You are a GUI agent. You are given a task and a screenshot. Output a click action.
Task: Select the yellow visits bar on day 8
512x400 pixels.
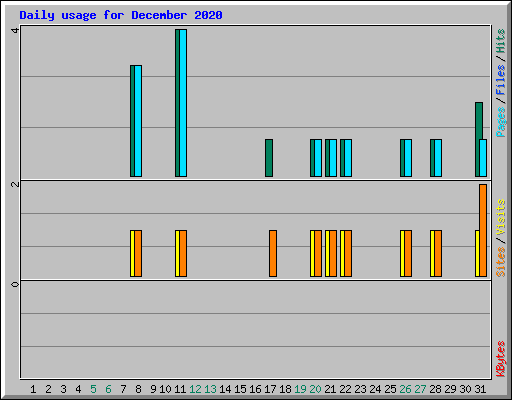point(132,253)
